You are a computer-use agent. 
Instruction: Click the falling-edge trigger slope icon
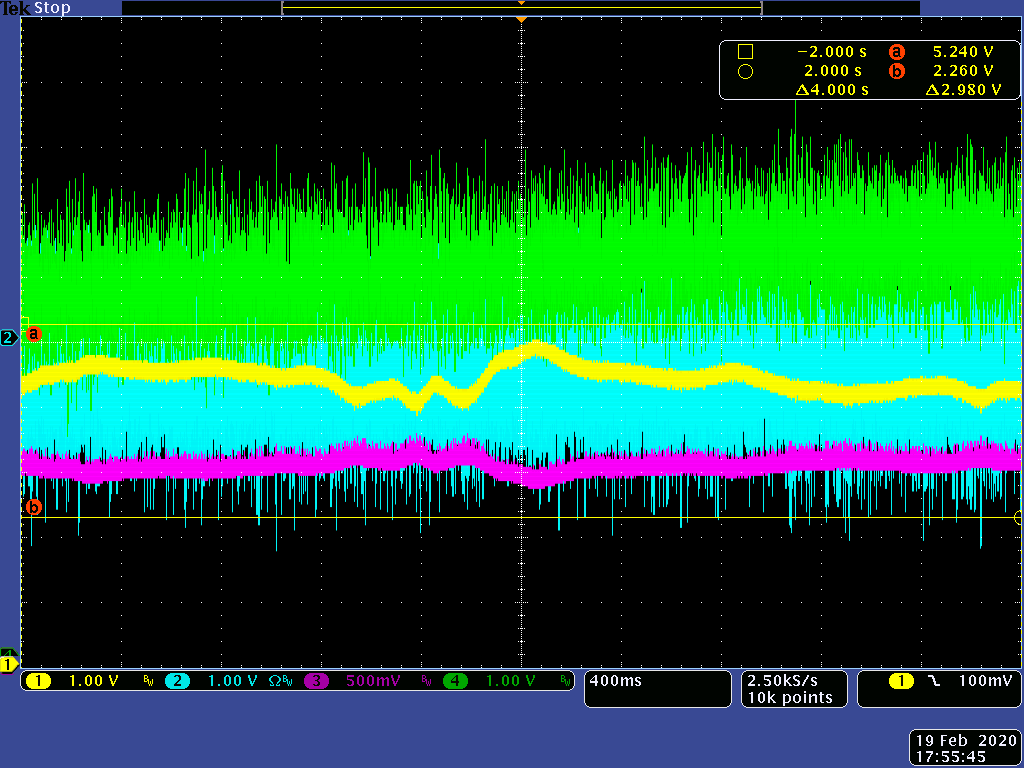(932, 681)
